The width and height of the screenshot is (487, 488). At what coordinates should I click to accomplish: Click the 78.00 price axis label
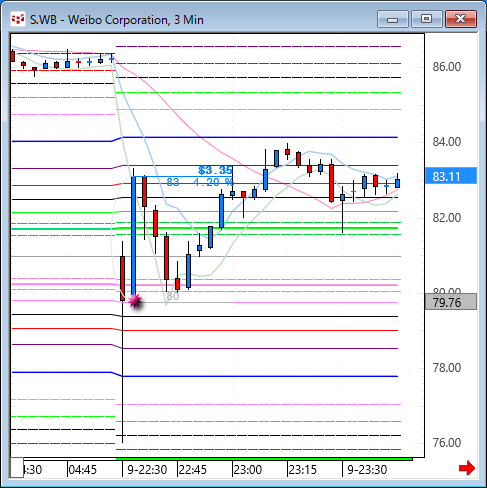447,368
